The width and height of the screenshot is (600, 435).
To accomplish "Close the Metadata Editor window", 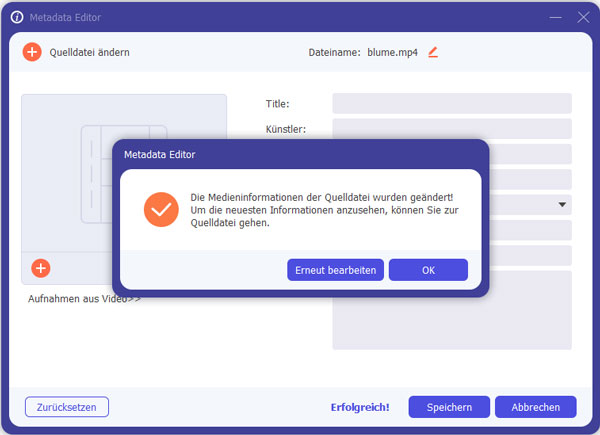I will [583, 17].
